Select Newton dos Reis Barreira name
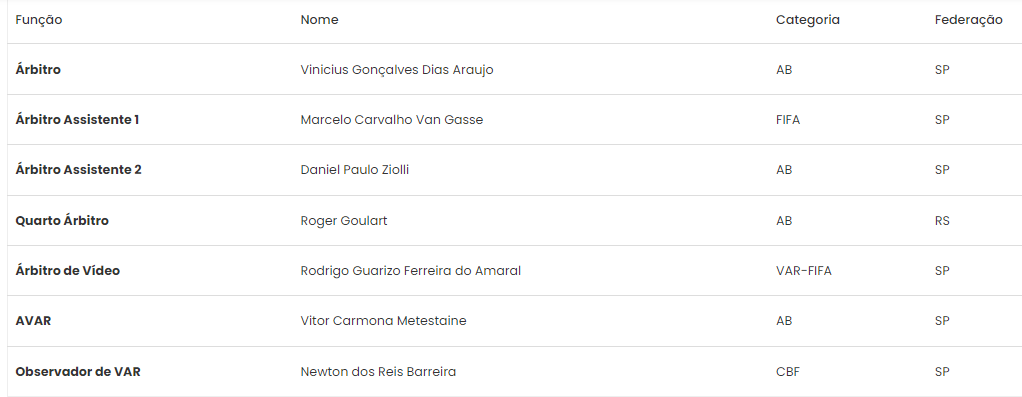Image resolution: width=1022 pixels, height=397 pixels. (378, 372)
